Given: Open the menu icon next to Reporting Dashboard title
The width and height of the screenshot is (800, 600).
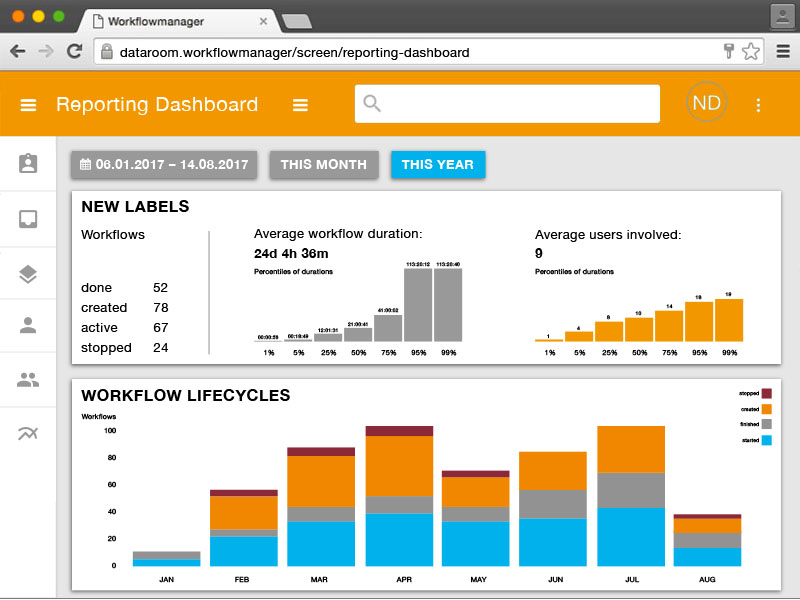Looking at the screenshot, I should pyautogui.click(x=300, y=105).
